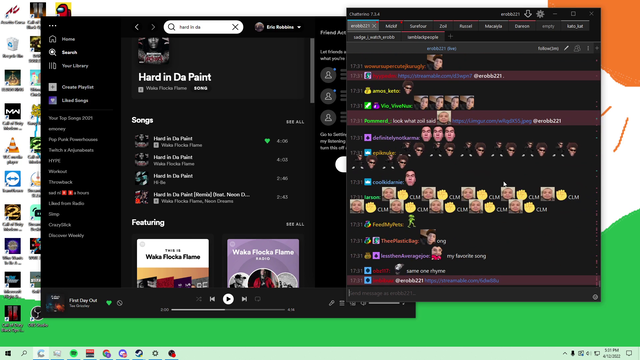Click See All beside Songs

(x=295, y=122)
